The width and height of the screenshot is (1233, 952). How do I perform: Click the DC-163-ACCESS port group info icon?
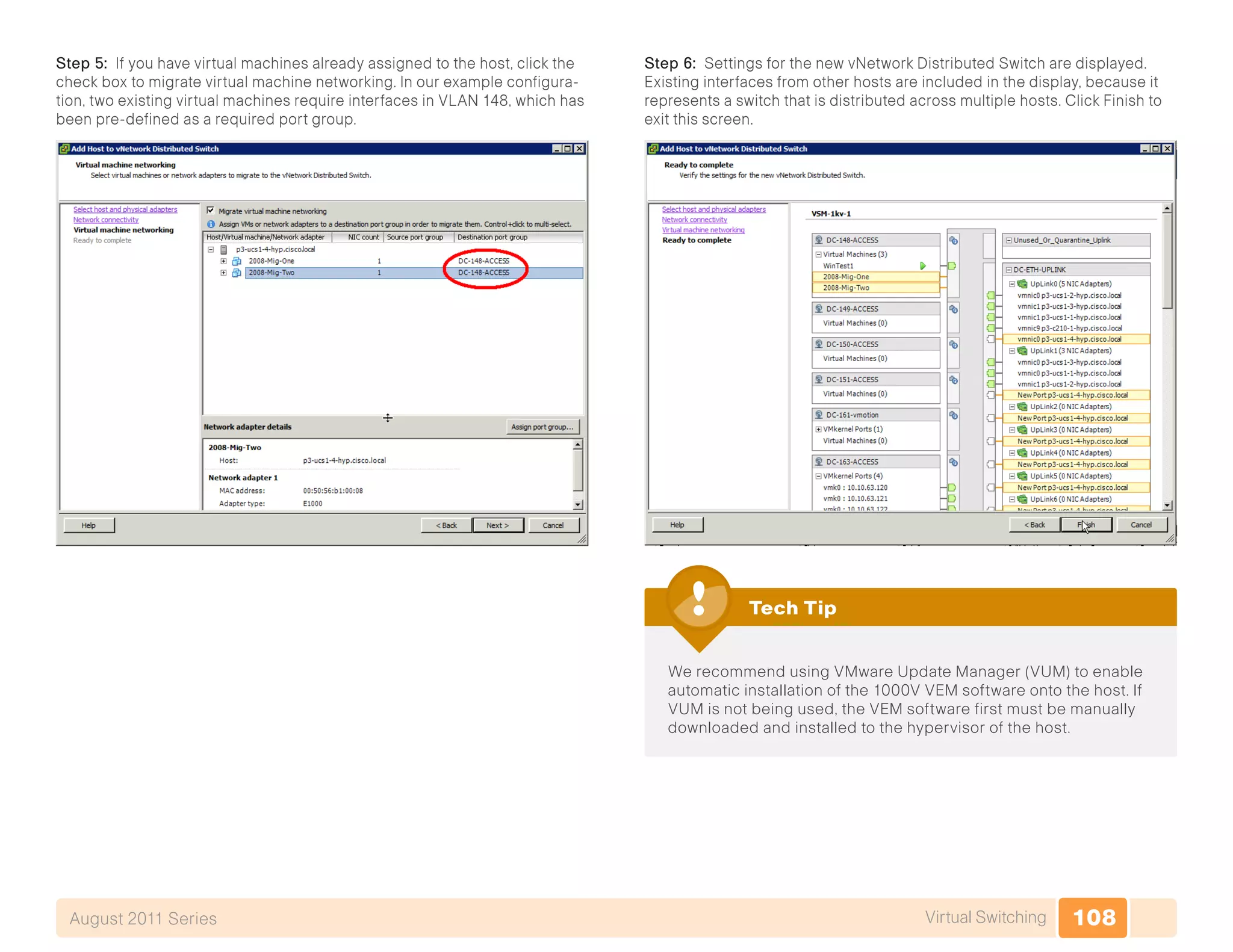click(954, 463)
